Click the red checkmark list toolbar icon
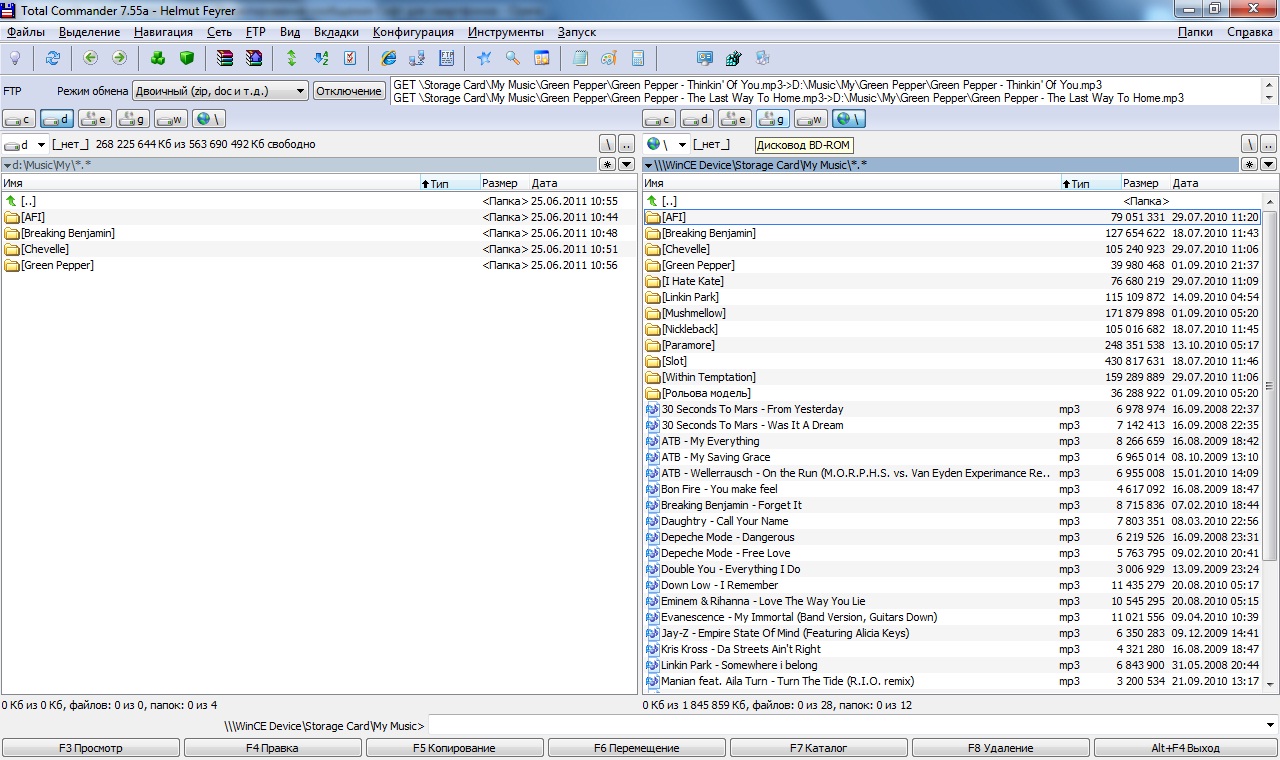1280x760 pixels. [349, 58]
